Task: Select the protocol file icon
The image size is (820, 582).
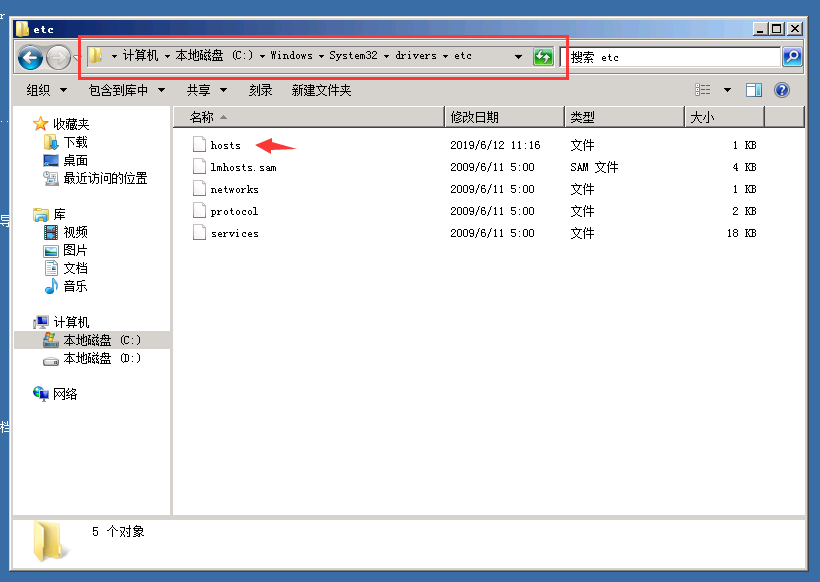Action: [x=199, y=210]
